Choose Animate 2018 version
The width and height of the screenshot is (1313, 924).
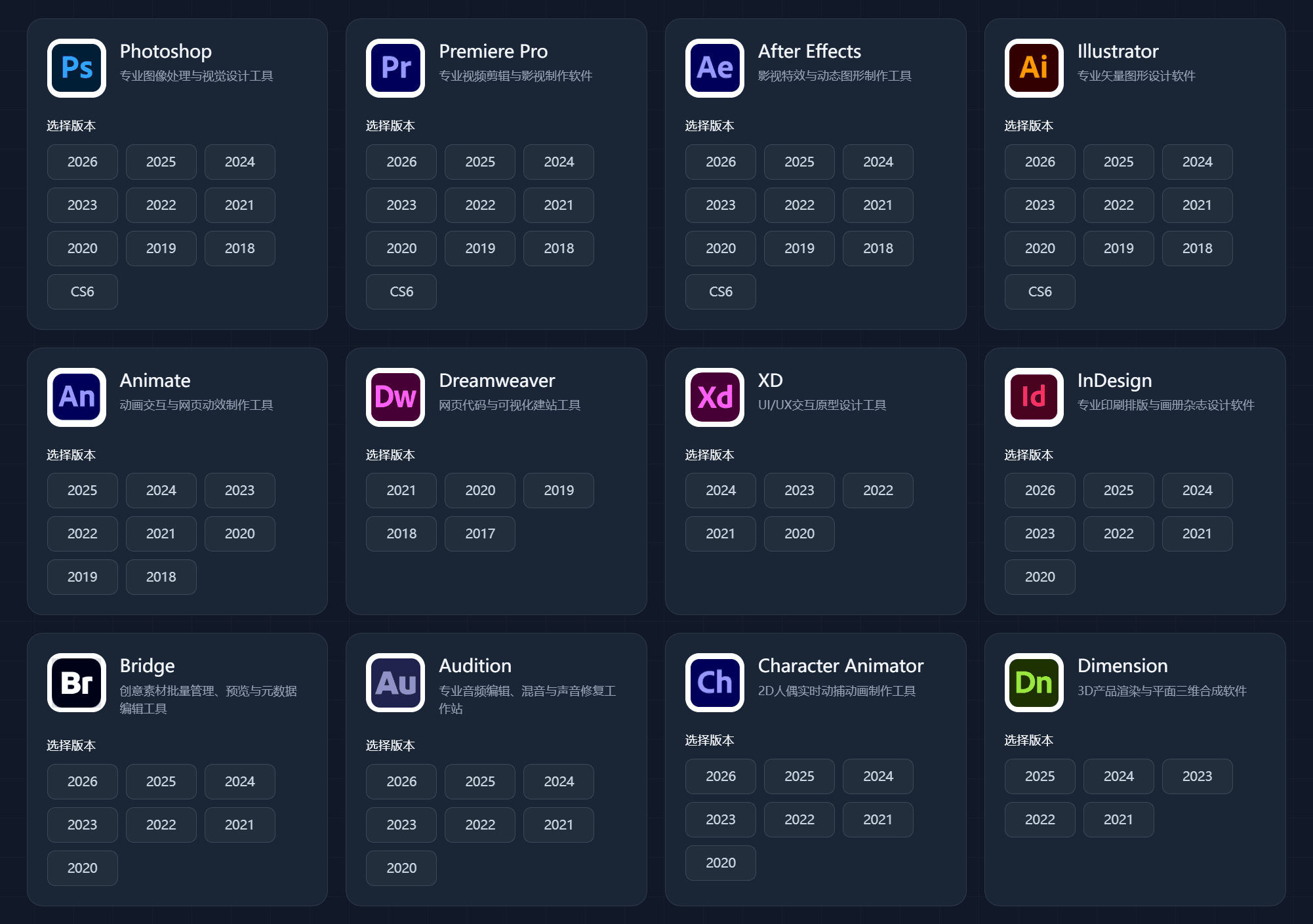pyautogui.click(x=161, y=577)
